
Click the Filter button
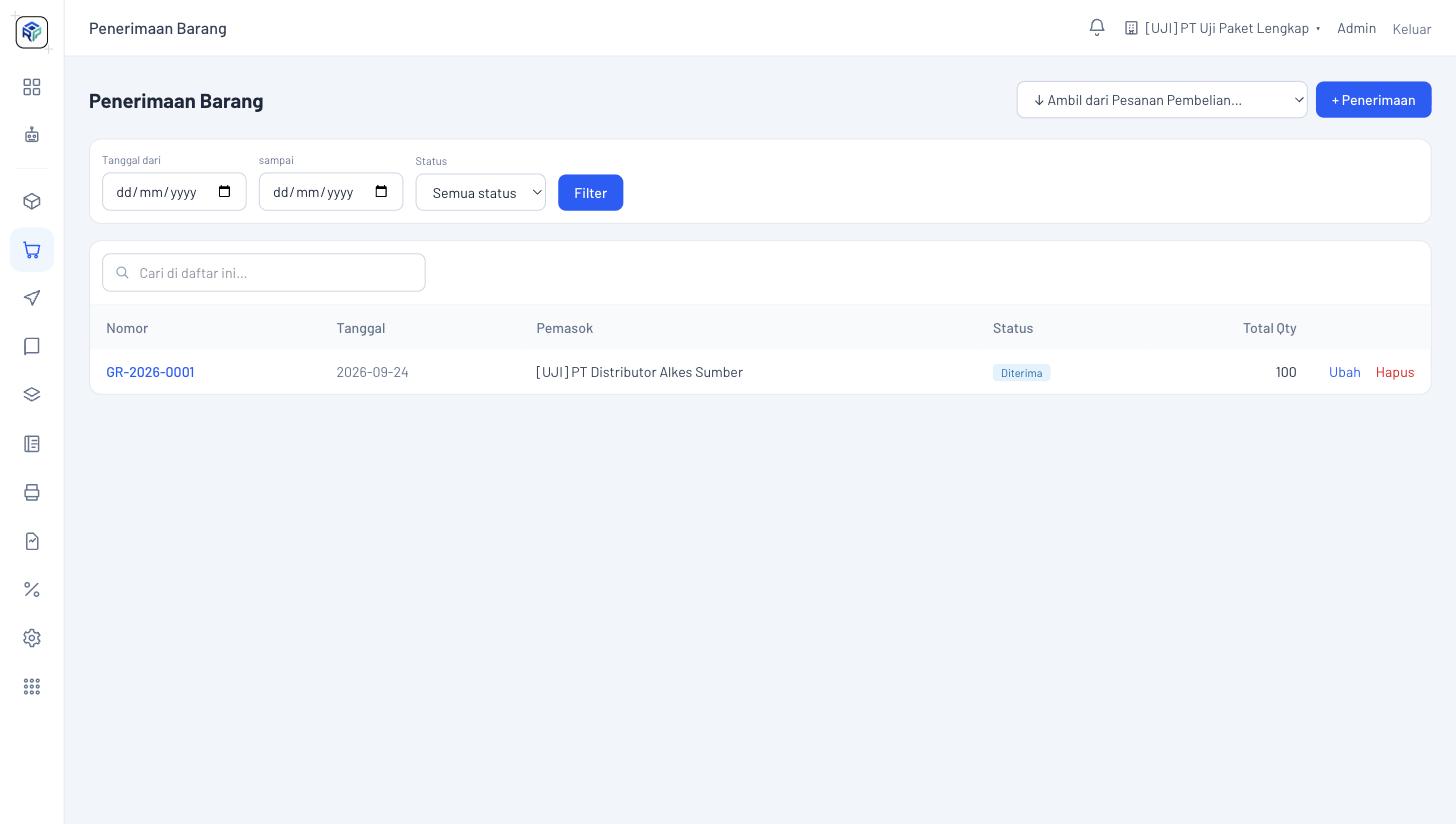tap(590, 193)
